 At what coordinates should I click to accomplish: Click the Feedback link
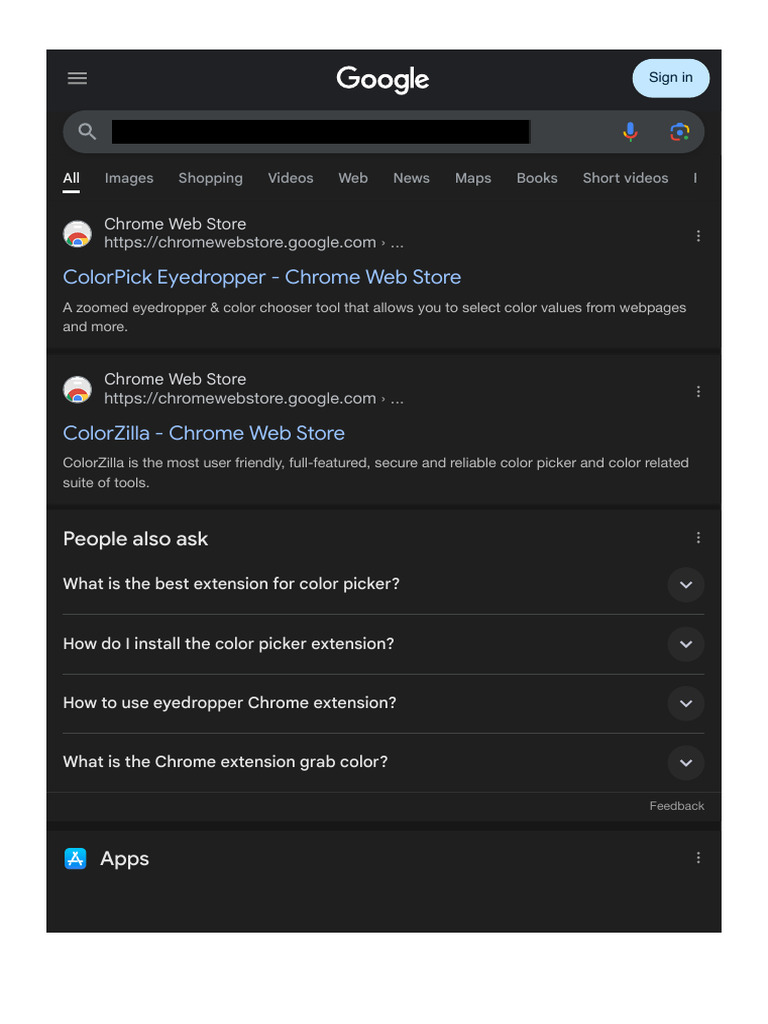(677, 806)
